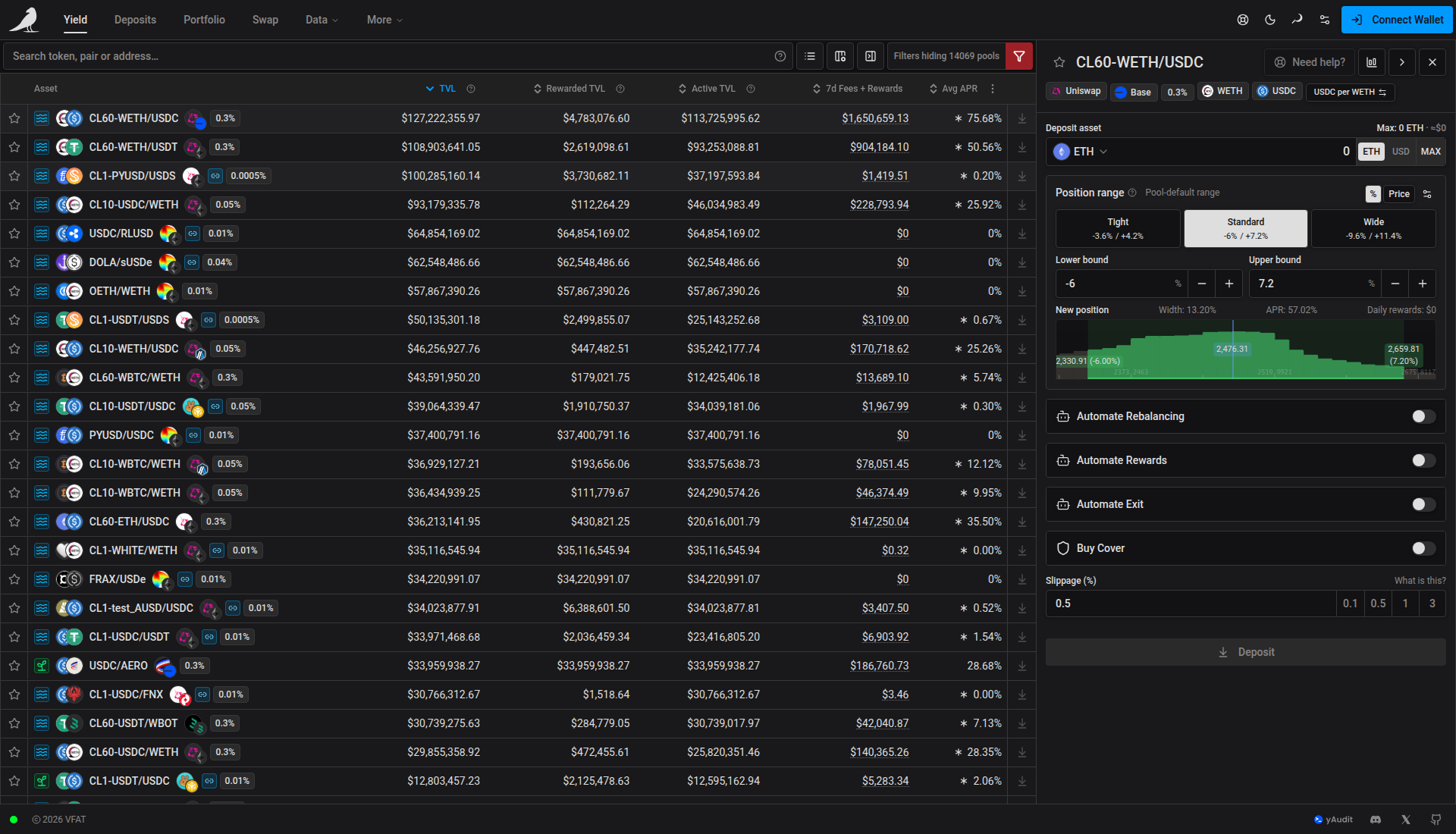1456x834 pixels.
Task: Open pool chart analytics icon
Action: click(1372, 62)
